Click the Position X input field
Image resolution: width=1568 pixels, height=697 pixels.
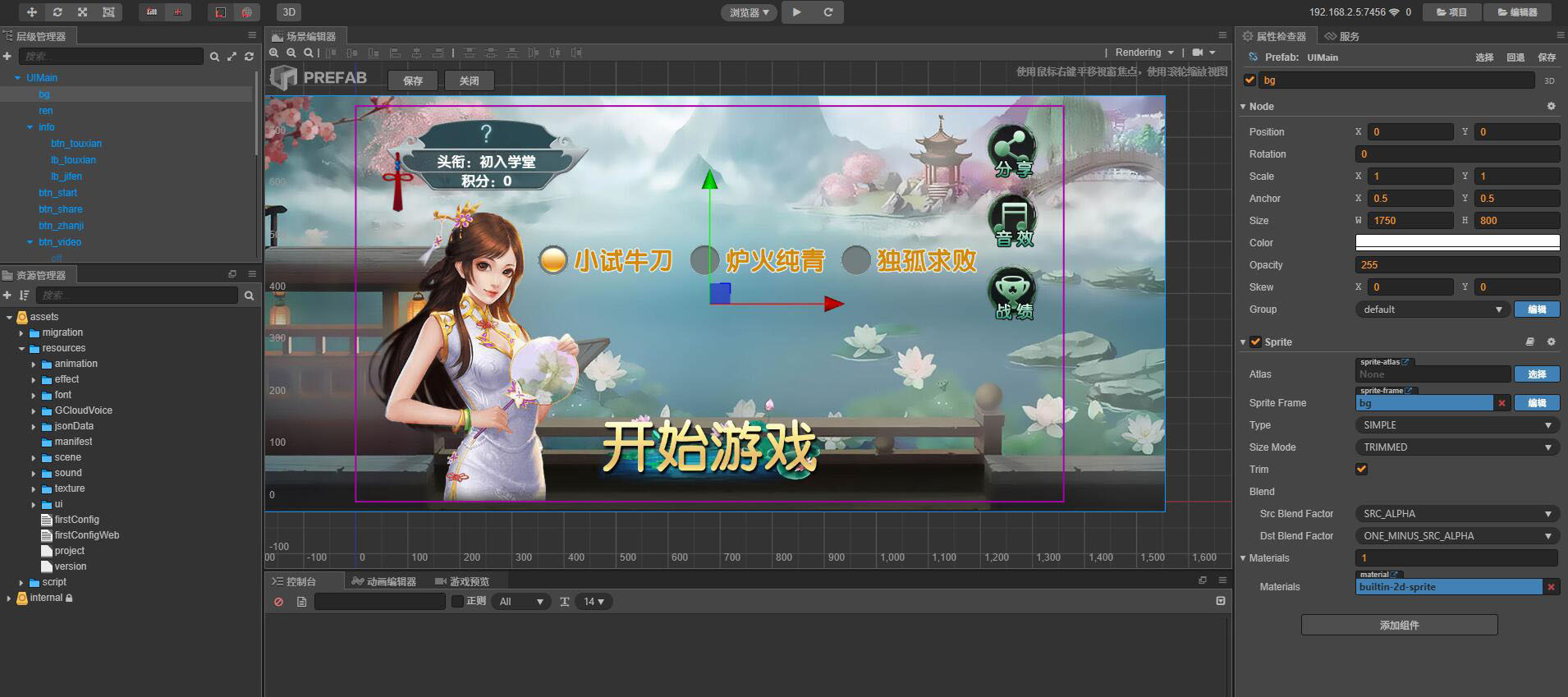click(1411, 131)
